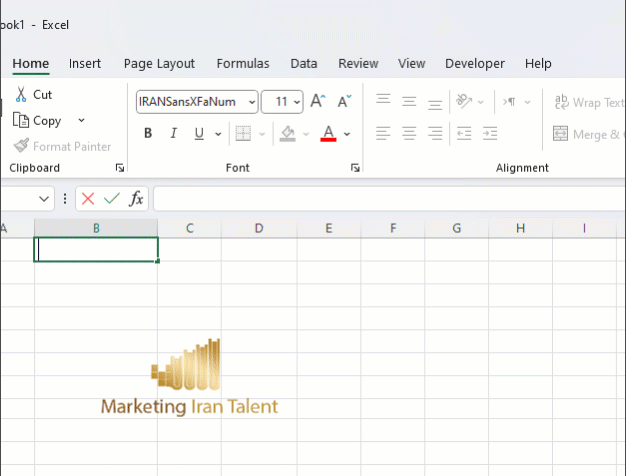This screenshot has width=626, height=476.
Task: Cancel entry with the red X
Action: click(x=88, y=198)
